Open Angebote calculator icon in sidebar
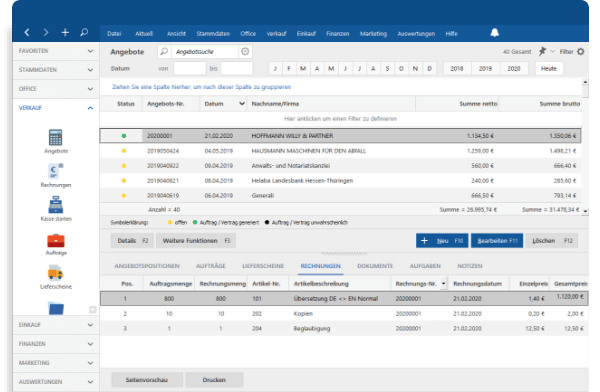 tap(55, 137)
